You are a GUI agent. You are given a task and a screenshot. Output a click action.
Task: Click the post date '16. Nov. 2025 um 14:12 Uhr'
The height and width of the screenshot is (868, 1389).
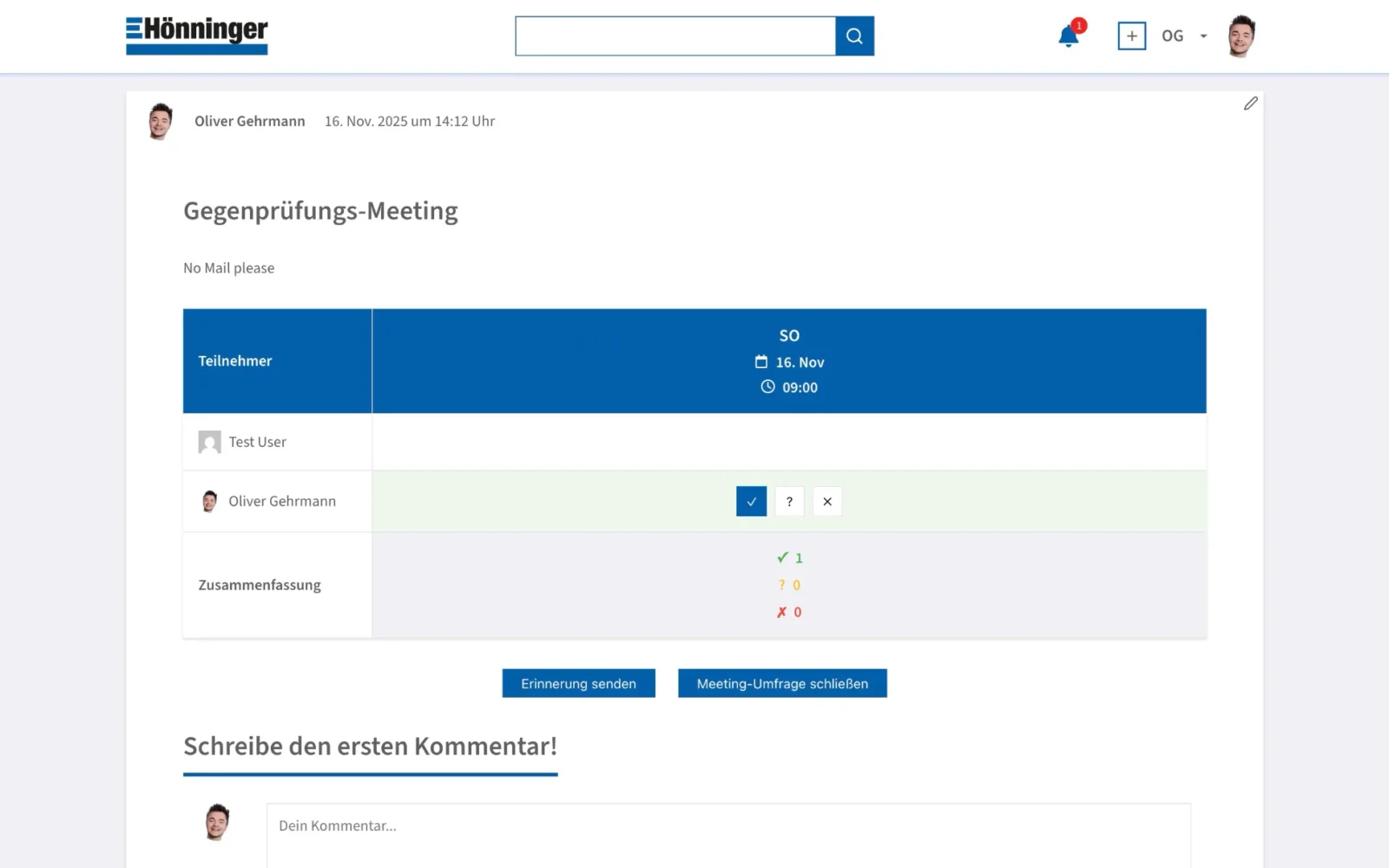[410, 122]
